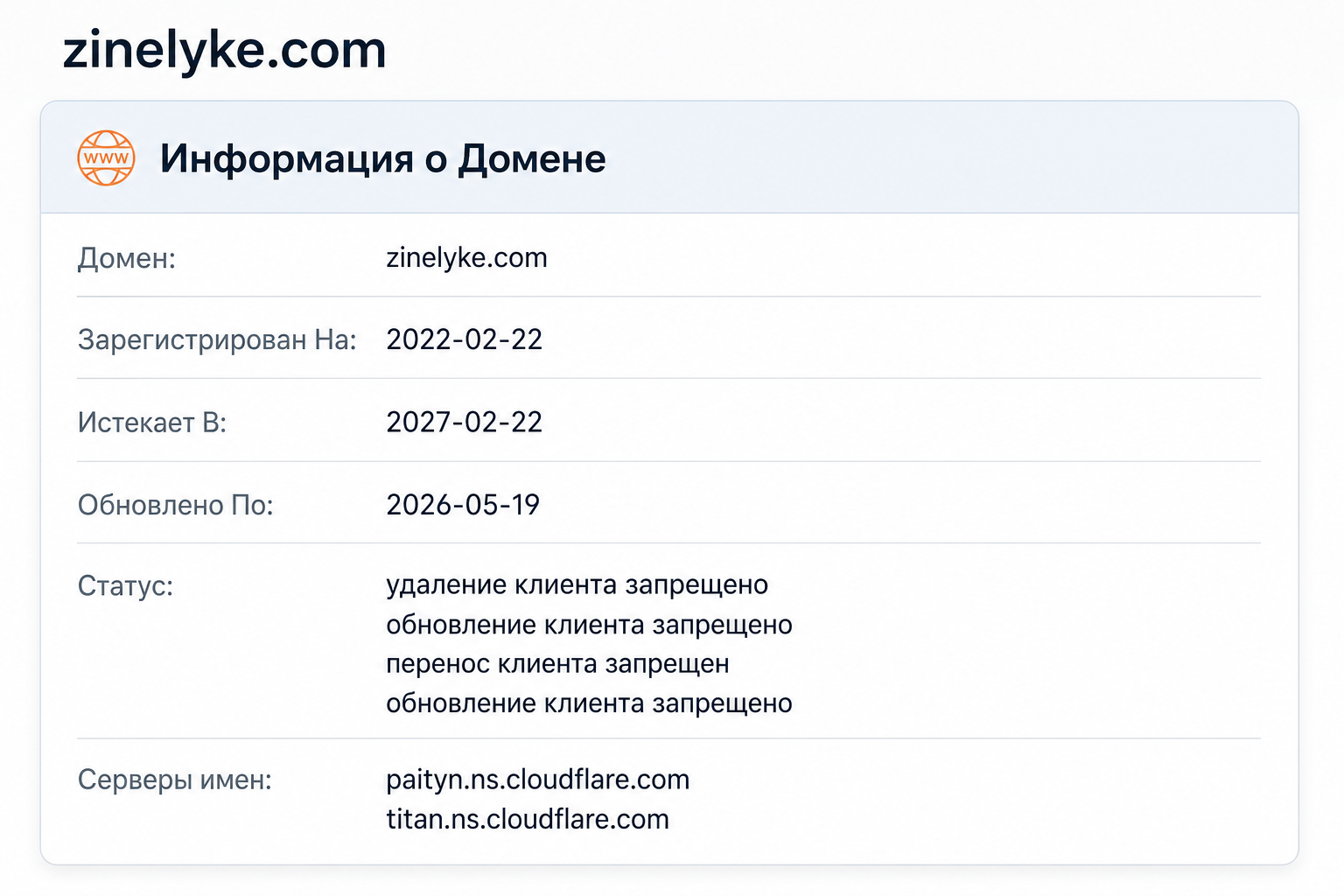The width and height of the screenshot is (1344, 896).
Task: Open paityn.ns.cloudflare.com name server
Action: tap(538, 780)
